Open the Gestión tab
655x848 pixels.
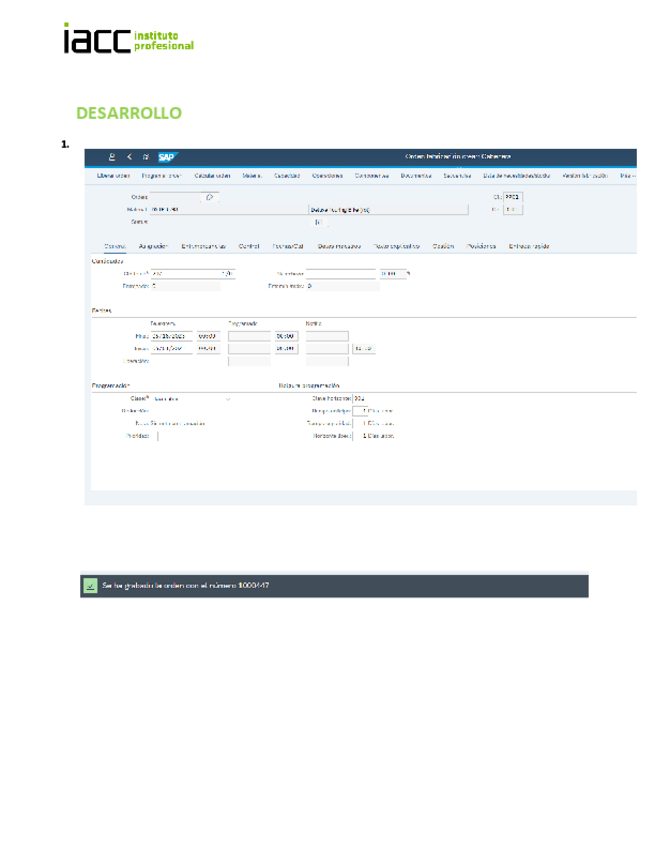(x=443, y=247)
